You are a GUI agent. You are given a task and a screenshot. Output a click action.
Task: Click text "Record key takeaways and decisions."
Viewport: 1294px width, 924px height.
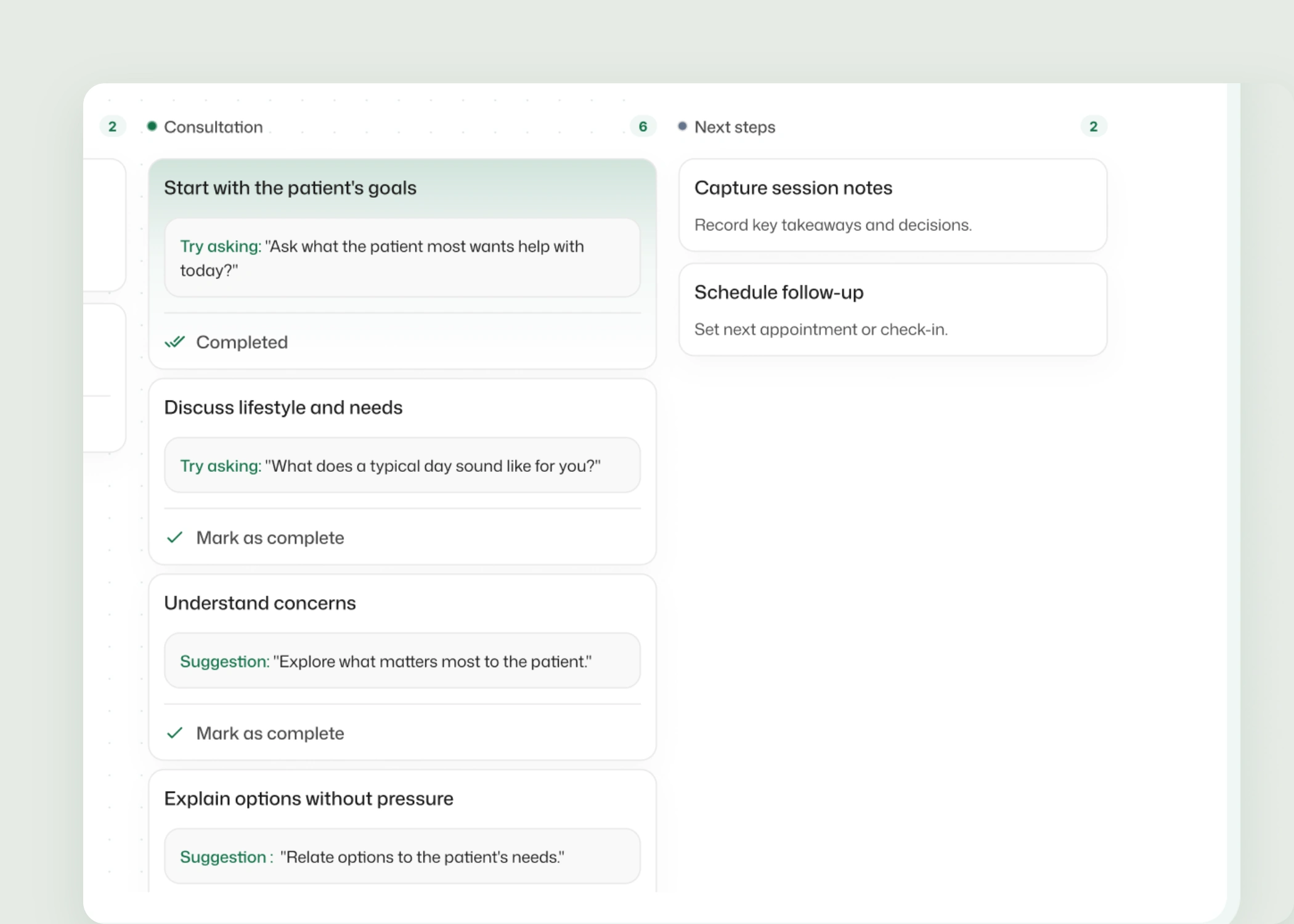[x=833, y=225]
